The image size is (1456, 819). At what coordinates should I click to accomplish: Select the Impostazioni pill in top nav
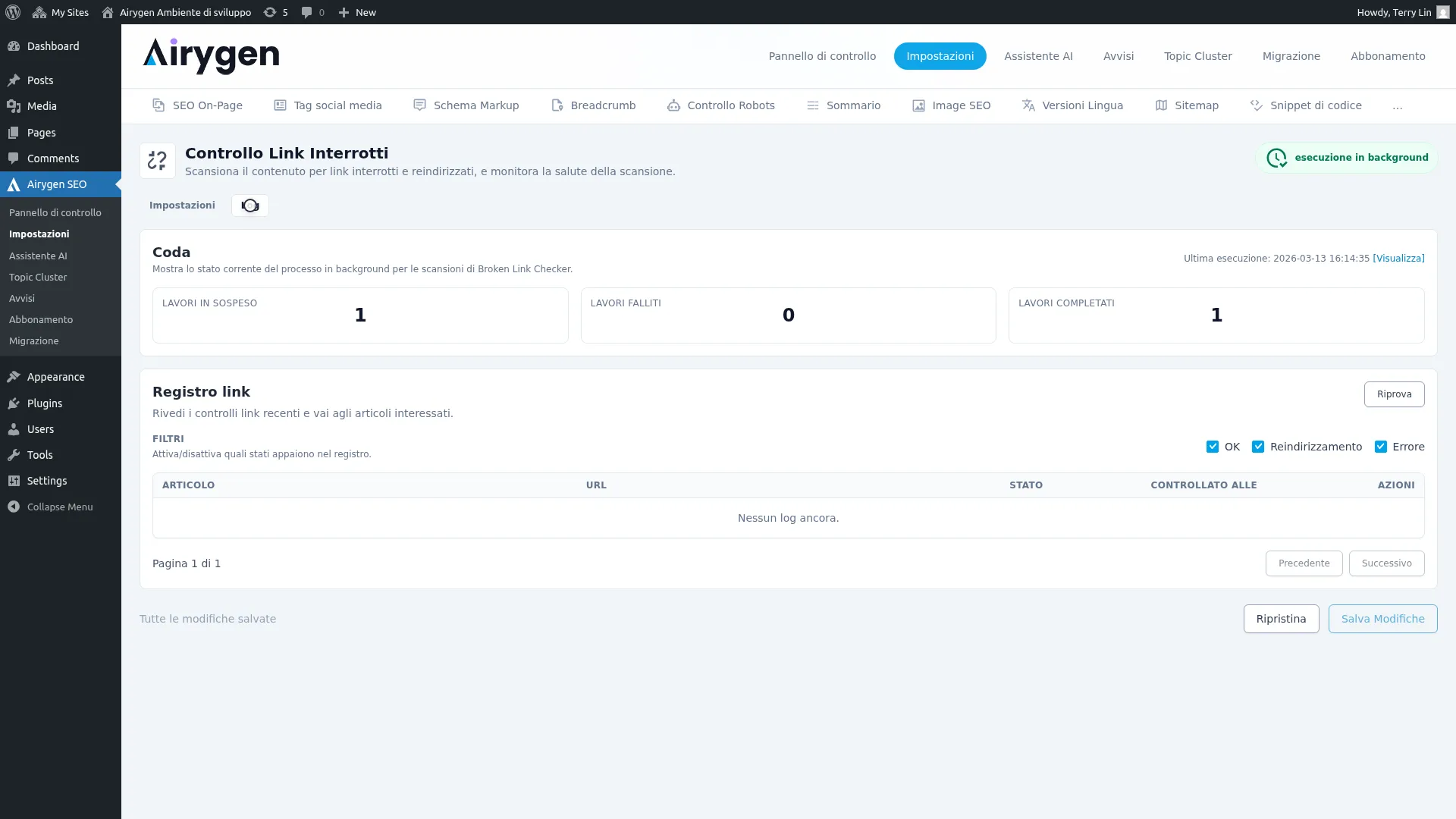pos(940,56)
